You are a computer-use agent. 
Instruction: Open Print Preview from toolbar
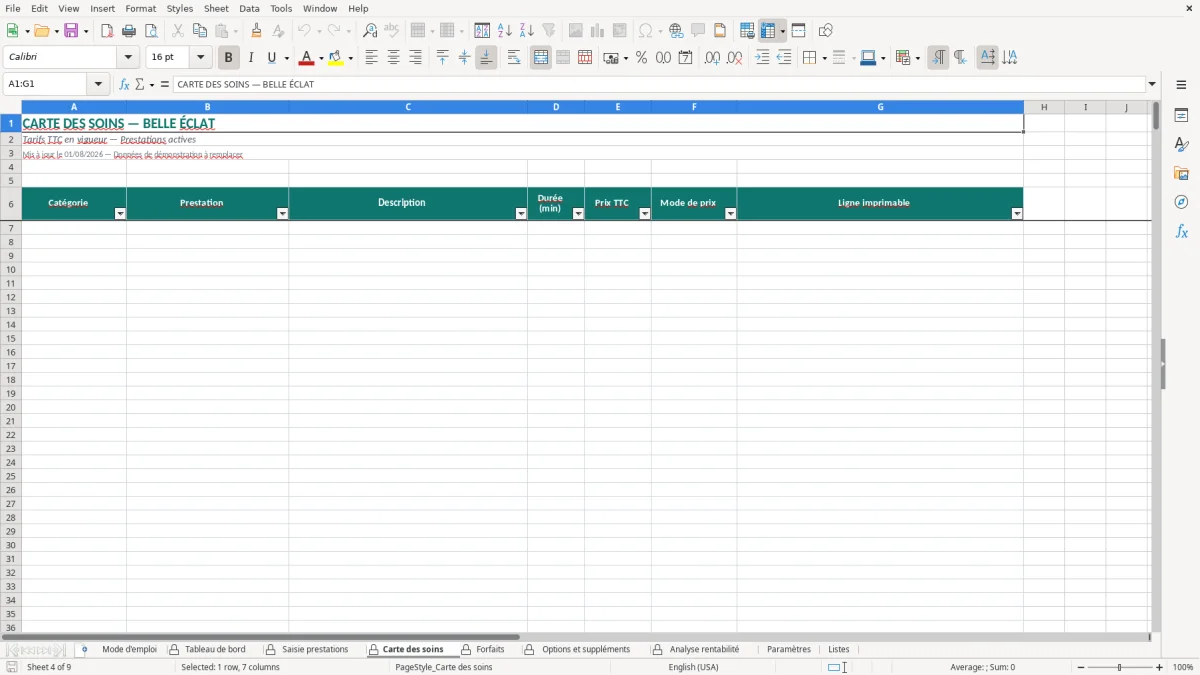coord(151,31)
